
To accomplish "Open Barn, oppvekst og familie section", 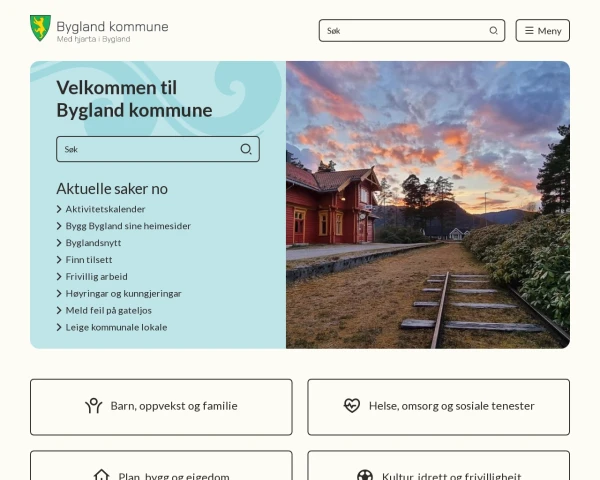I will [161, 407].
